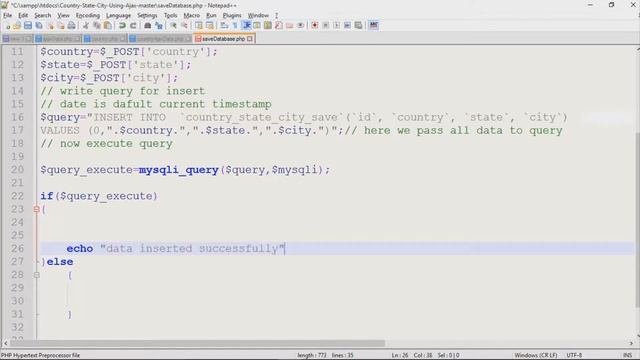Open the Document Map panel icon
Screen dimensions: 640x360
(x=268, y=25)
